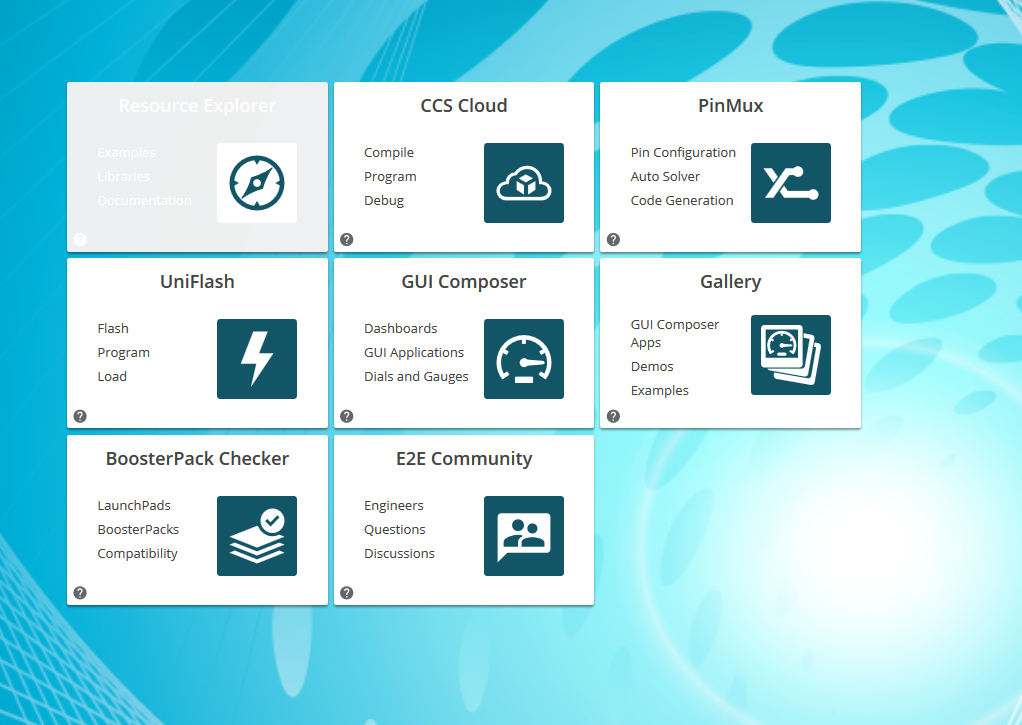Show help for GUI Composer card
The width and height of the screenshot is (1022, 725).
(x=347, y=416)
